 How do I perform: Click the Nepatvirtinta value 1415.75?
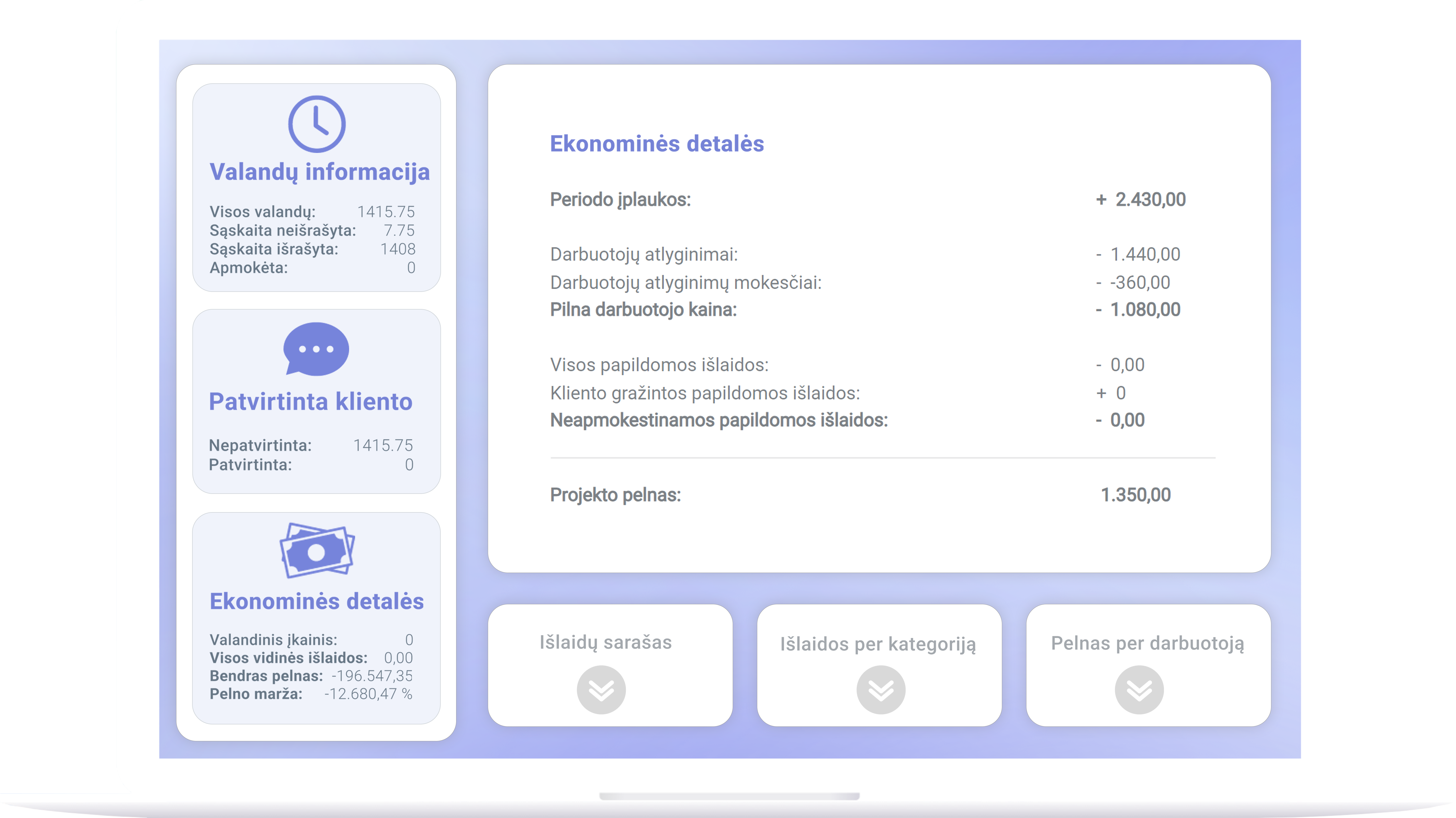point(383,445)
